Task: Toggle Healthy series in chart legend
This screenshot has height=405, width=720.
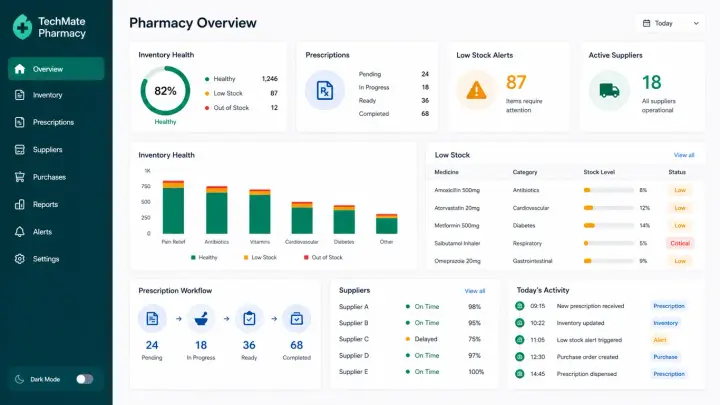Action: [x=204, y=258]
